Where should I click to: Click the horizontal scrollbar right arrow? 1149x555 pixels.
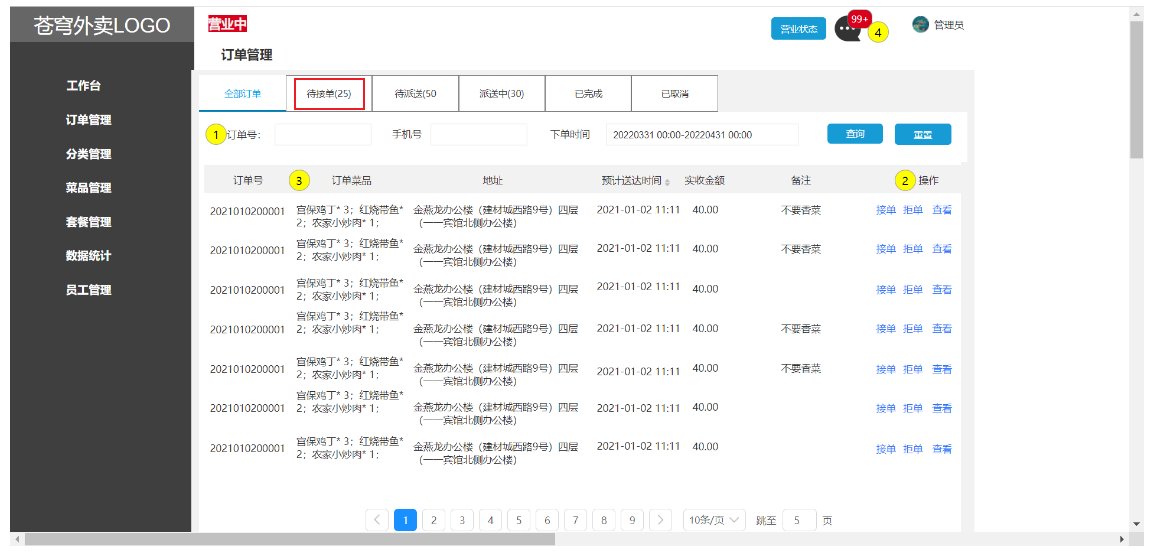coord(1121,540)
